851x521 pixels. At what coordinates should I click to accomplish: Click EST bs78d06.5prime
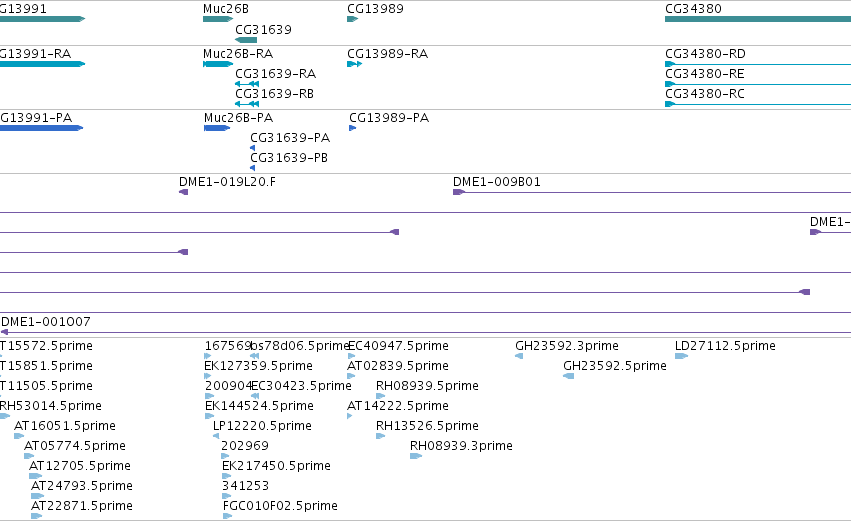point(300,346)
